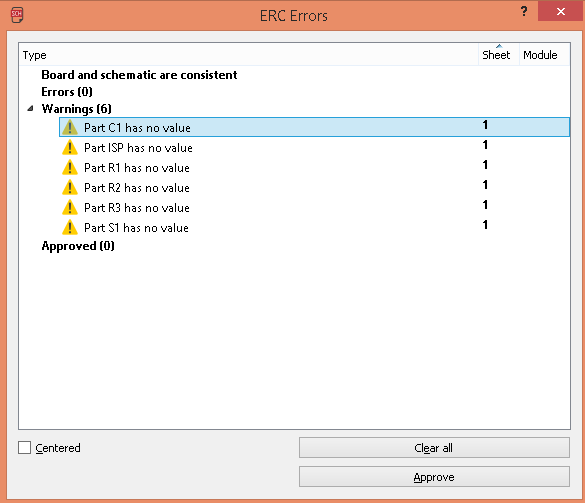The image size is (585, 503).
Task: Enable the Centered checkbox
Action: tap(25, 447)
